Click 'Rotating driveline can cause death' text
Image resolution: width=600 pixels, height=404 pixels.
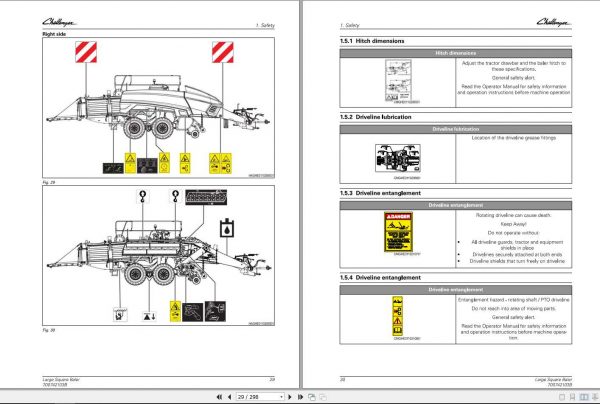[513, 215]
